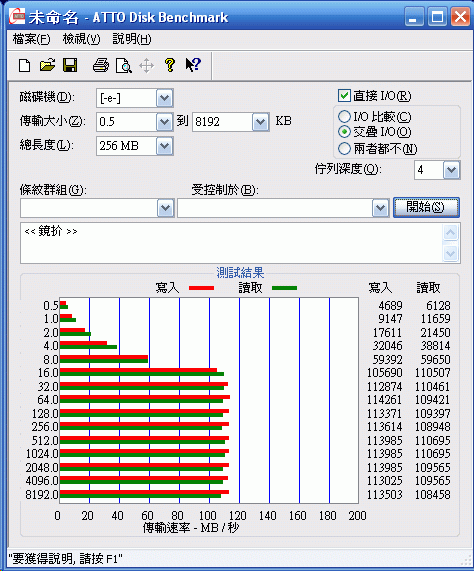The height and width of the screenshot is (571, 474).
Task: Close the ATTO Disk Benchmark window
Action: pyautogui.click(x=460, y=17)
